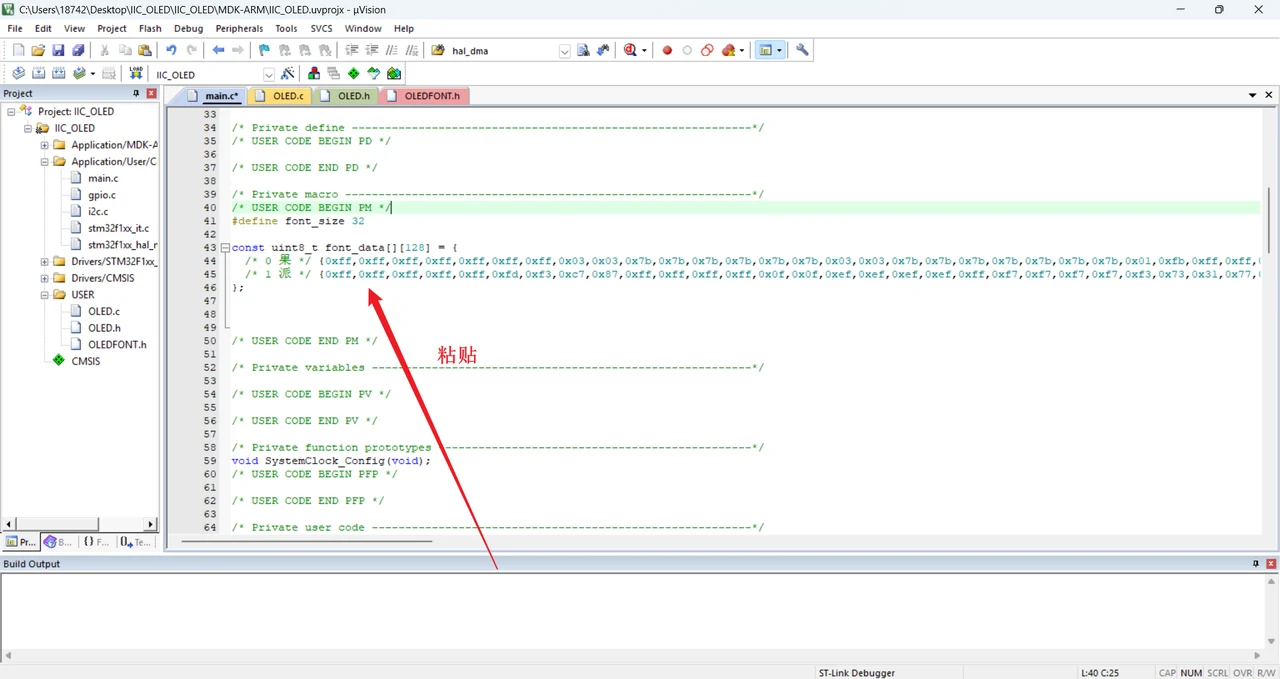The width and height of the screenshot is (1280, 679).
Task: Open a file with the folder icon
Action: click(38, 50)
